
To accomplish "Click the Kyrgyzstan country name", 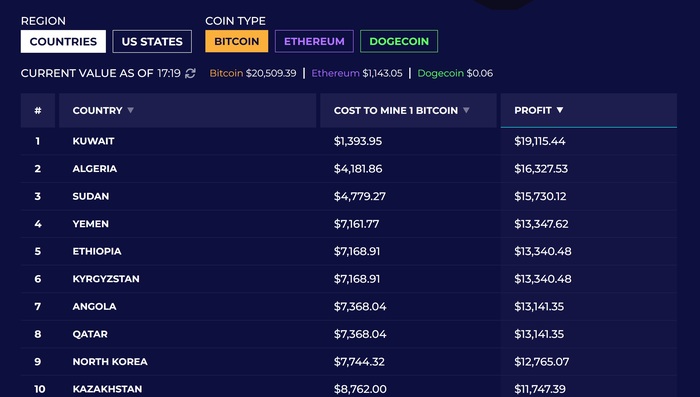I will pyautogui.click(x=106, y=279).
